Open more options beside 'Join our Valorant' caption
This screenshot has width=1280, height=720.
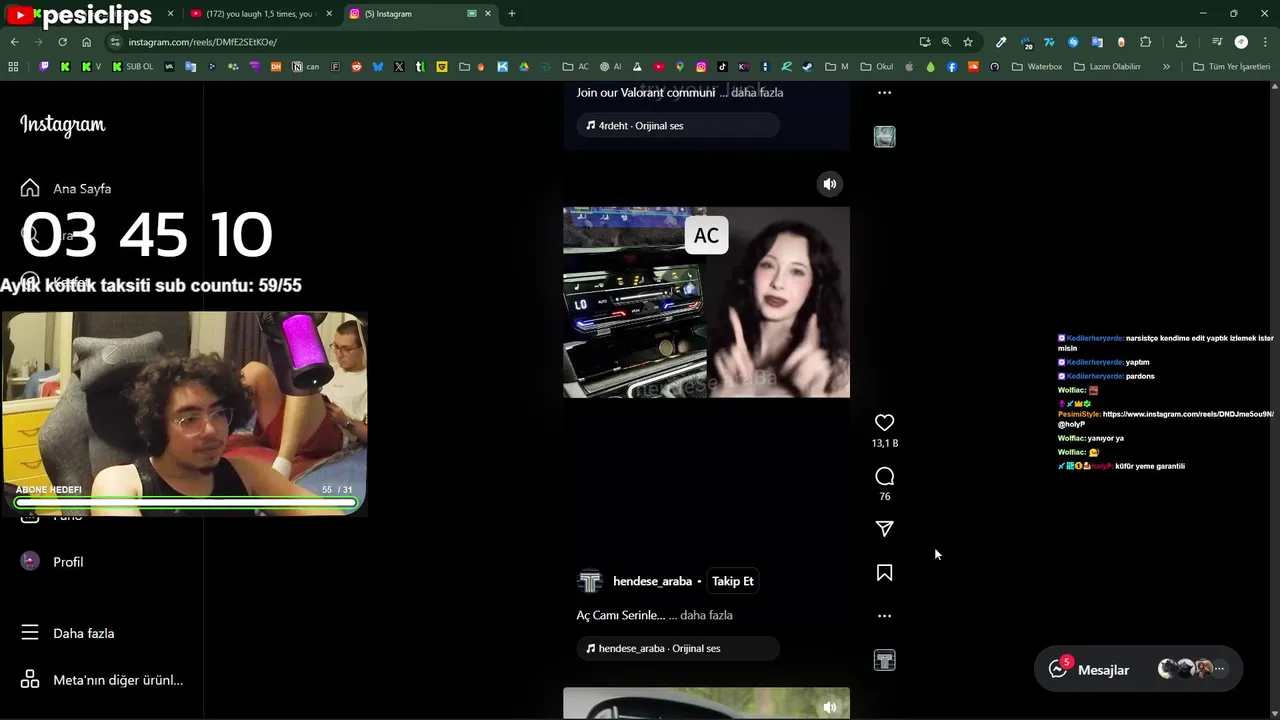pyautogui.click(x=884, y=92)
